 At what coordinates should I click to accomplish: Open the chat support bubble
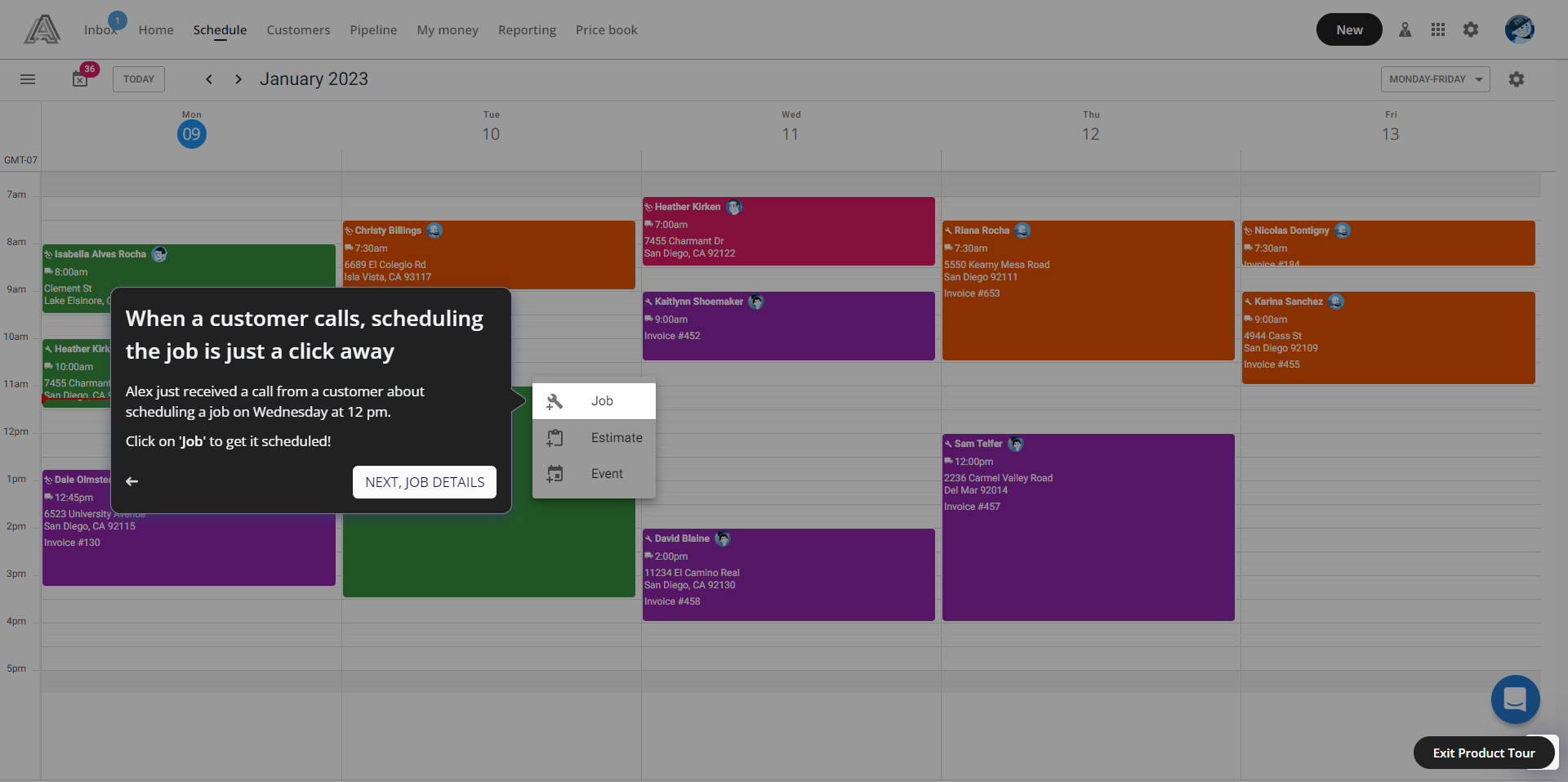click(x=1515, y=699)
